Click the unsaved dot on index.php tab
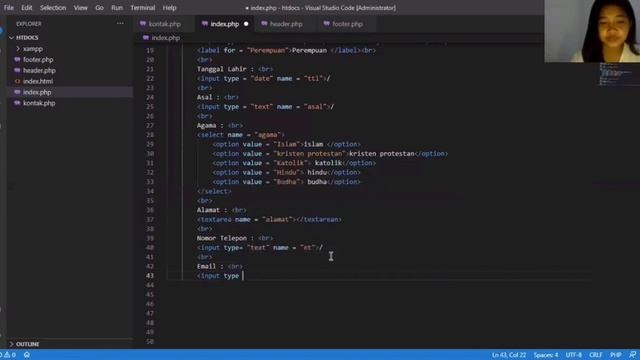This screenshot has height=360, width=640. point(246,24)
